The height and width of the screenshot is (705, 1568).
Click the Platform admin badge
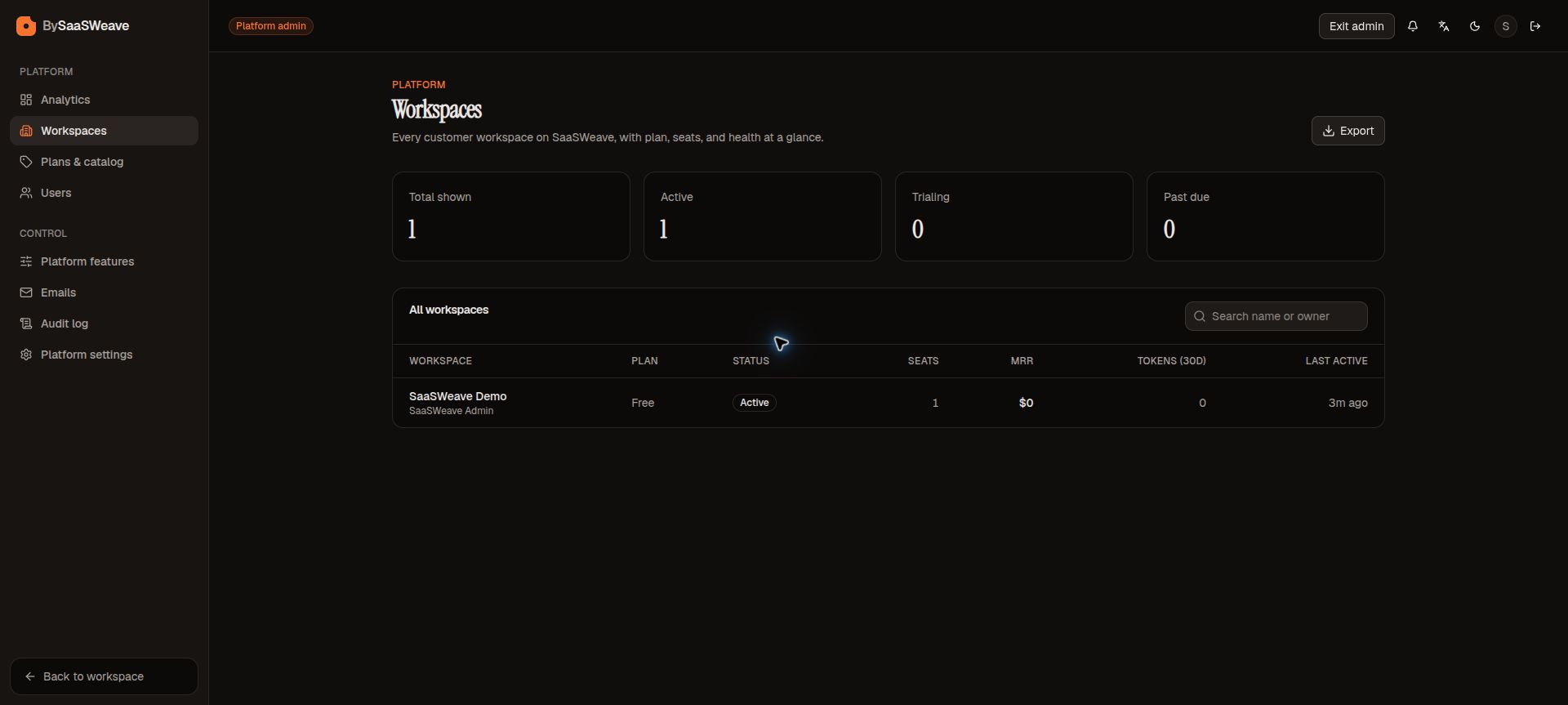tap(271, 26)
